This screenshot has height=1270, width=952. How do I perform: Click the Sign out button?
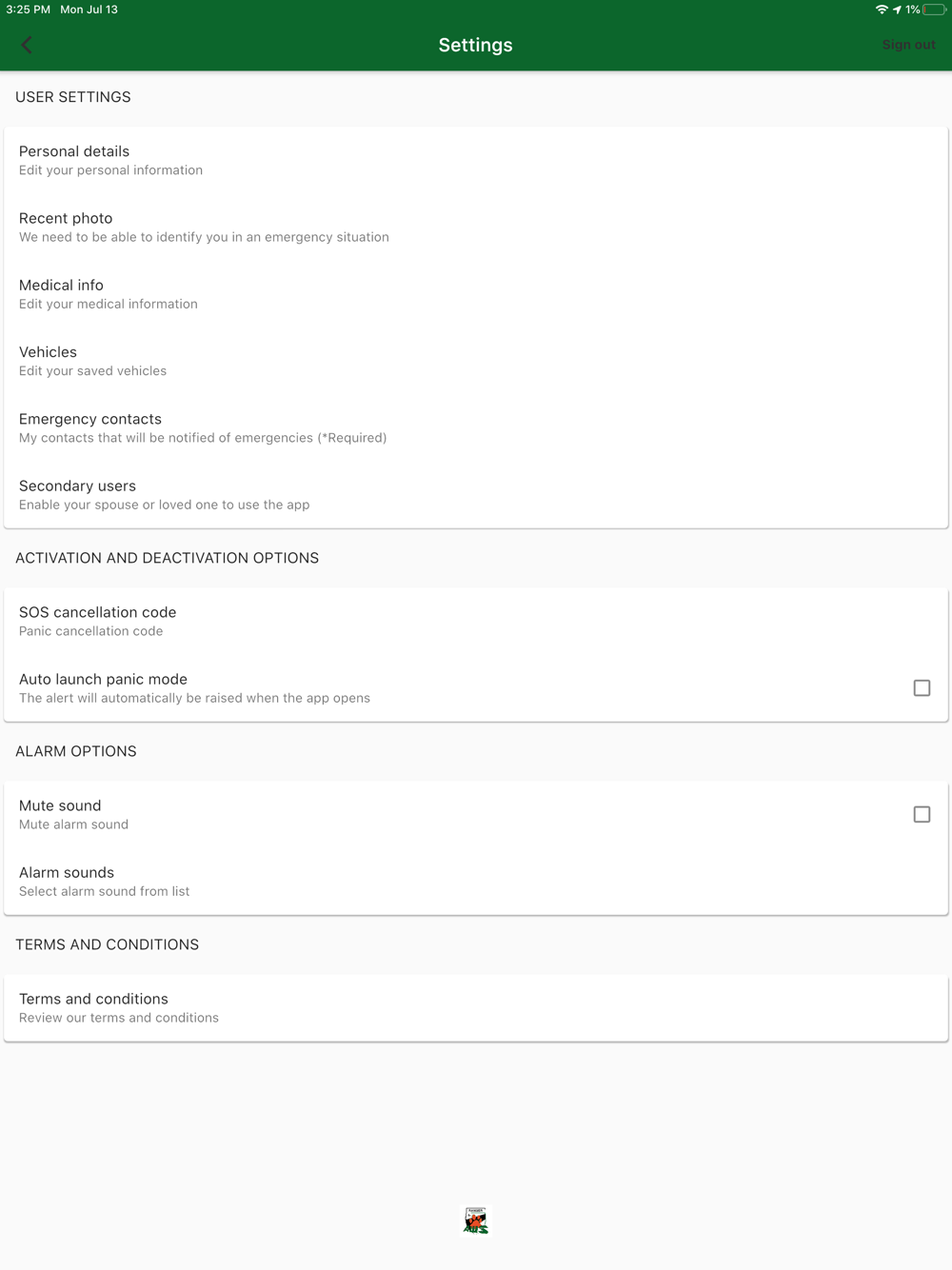click(x=908, y=45)
